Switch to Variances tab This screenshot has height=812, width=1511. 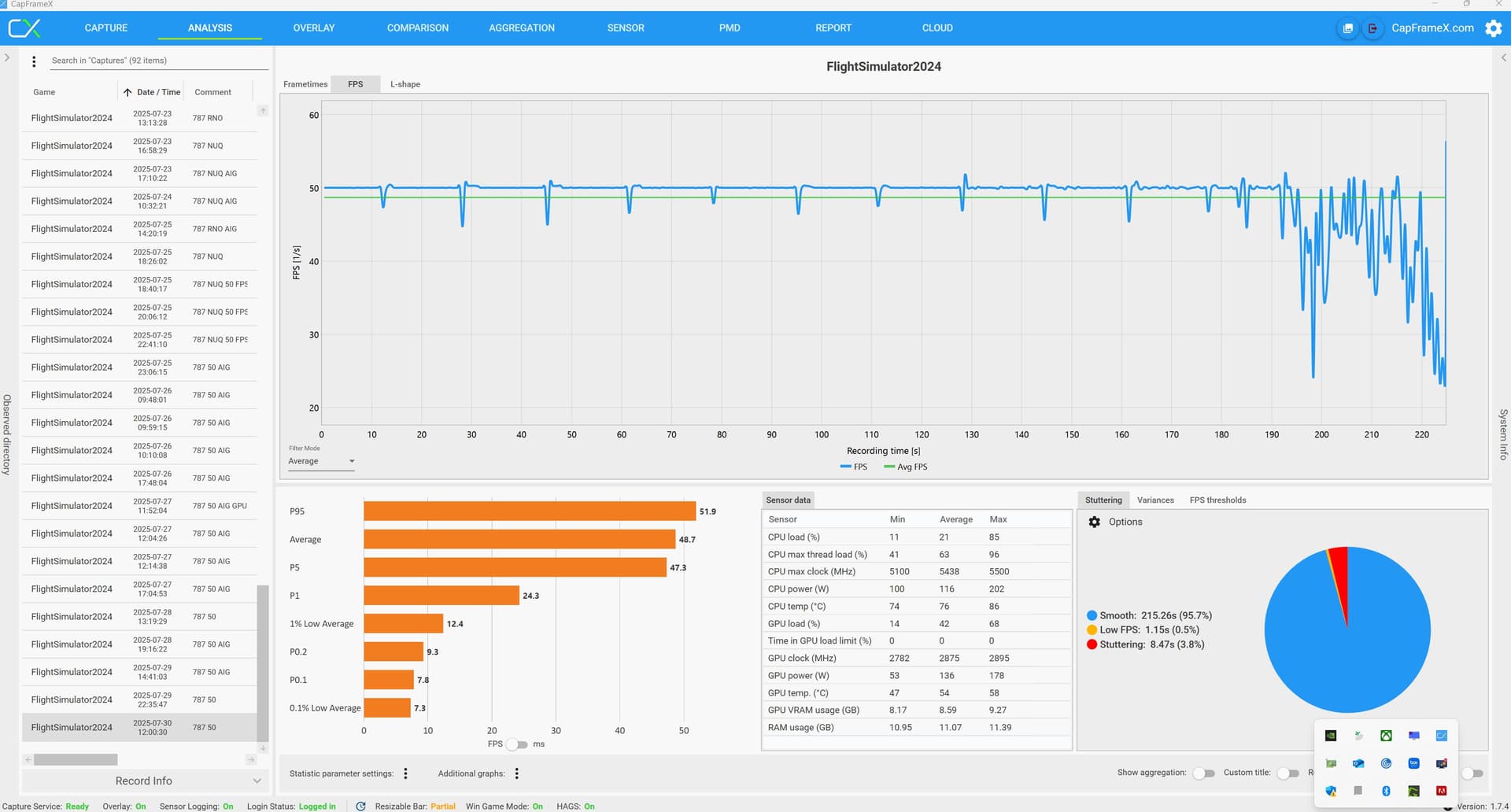point(1155,500)
